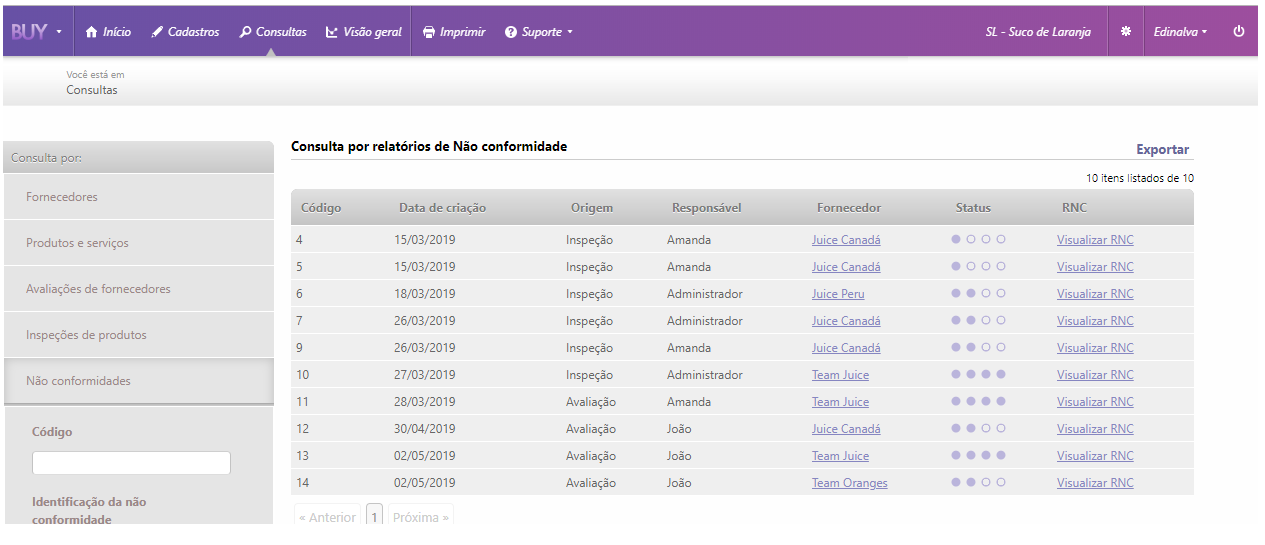Screen dimensions: 1265x545
Task: Click the Consultas breadcrumb text
Action: tap(92, 90)
